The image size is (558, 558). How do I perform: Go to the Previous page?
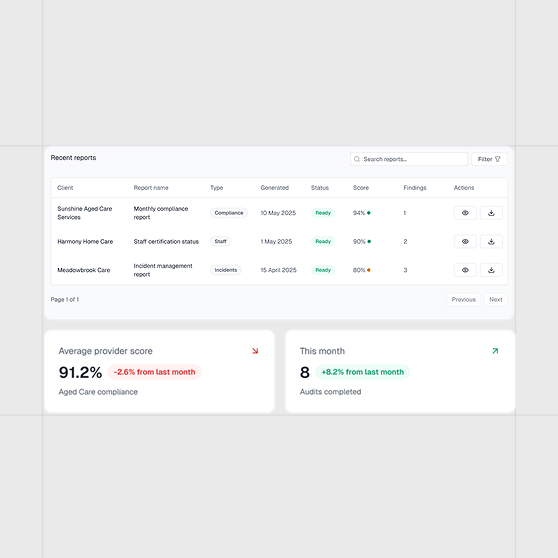[x=463, y=299]
